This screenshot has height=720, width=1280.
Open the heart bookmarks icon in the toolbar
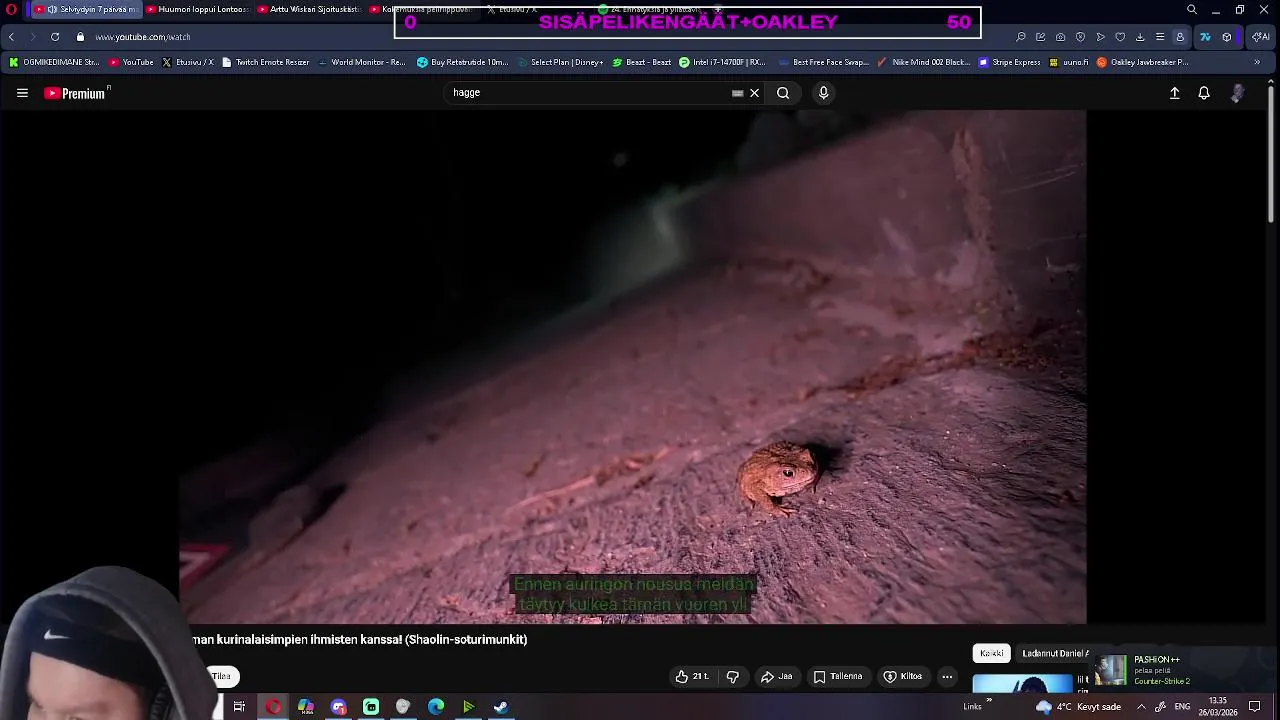point(1120,37)
